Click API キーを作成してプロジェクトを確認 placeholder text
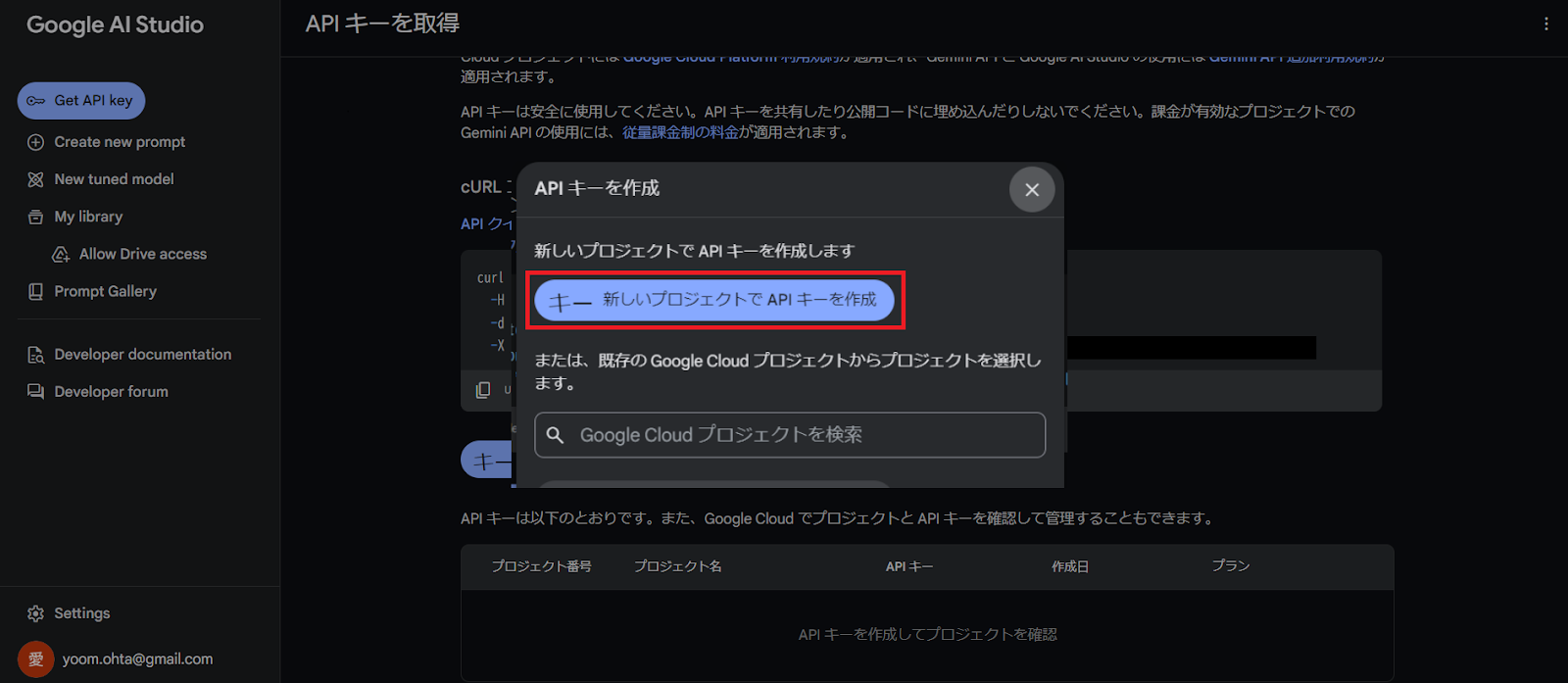 tap(927, 635)
